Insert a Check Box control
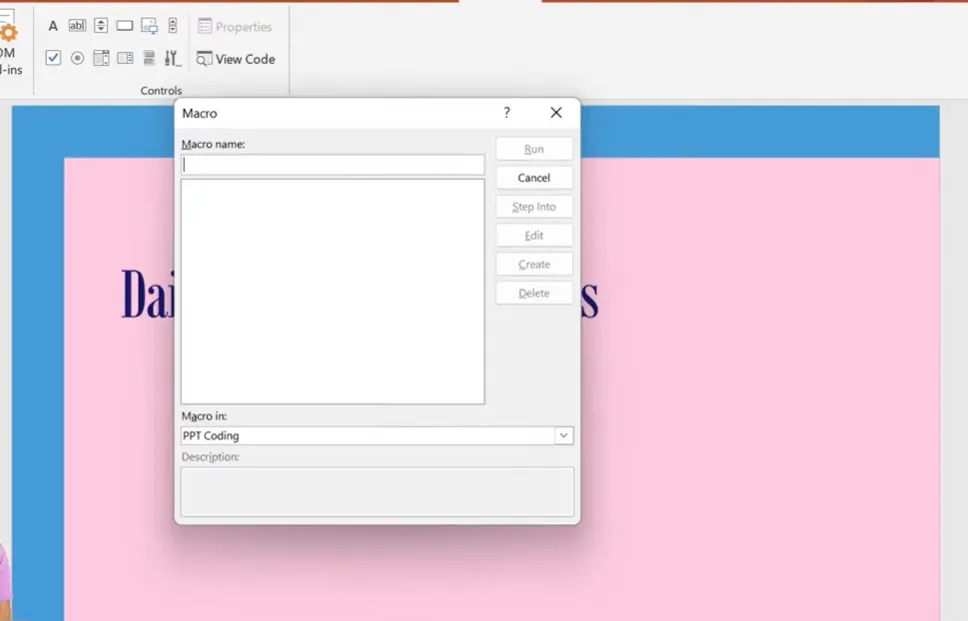Viewport: 968px width, 621px height. (53, 58)
